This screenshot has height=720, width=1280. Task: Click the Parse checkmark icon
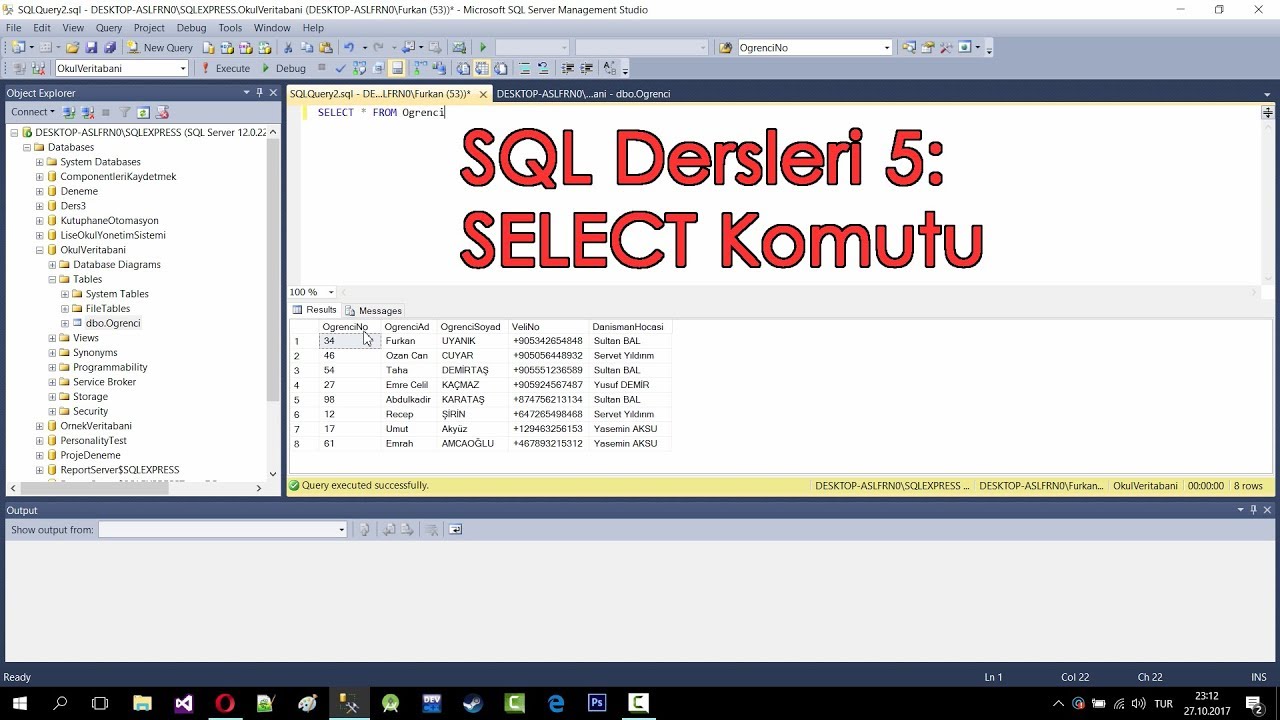tap(340, 68)
